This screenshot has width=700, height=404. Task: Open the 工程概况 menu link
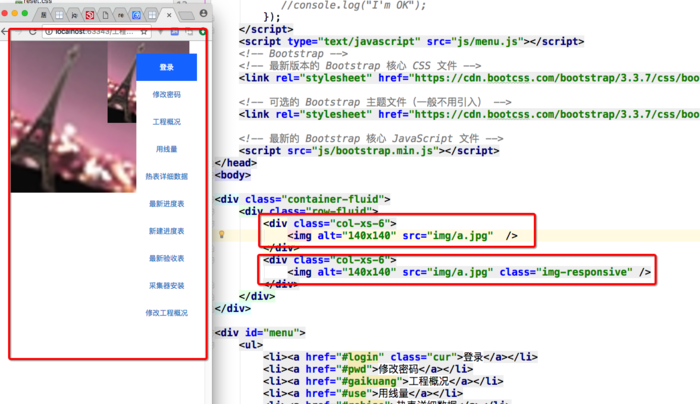[x=167, y=122]
